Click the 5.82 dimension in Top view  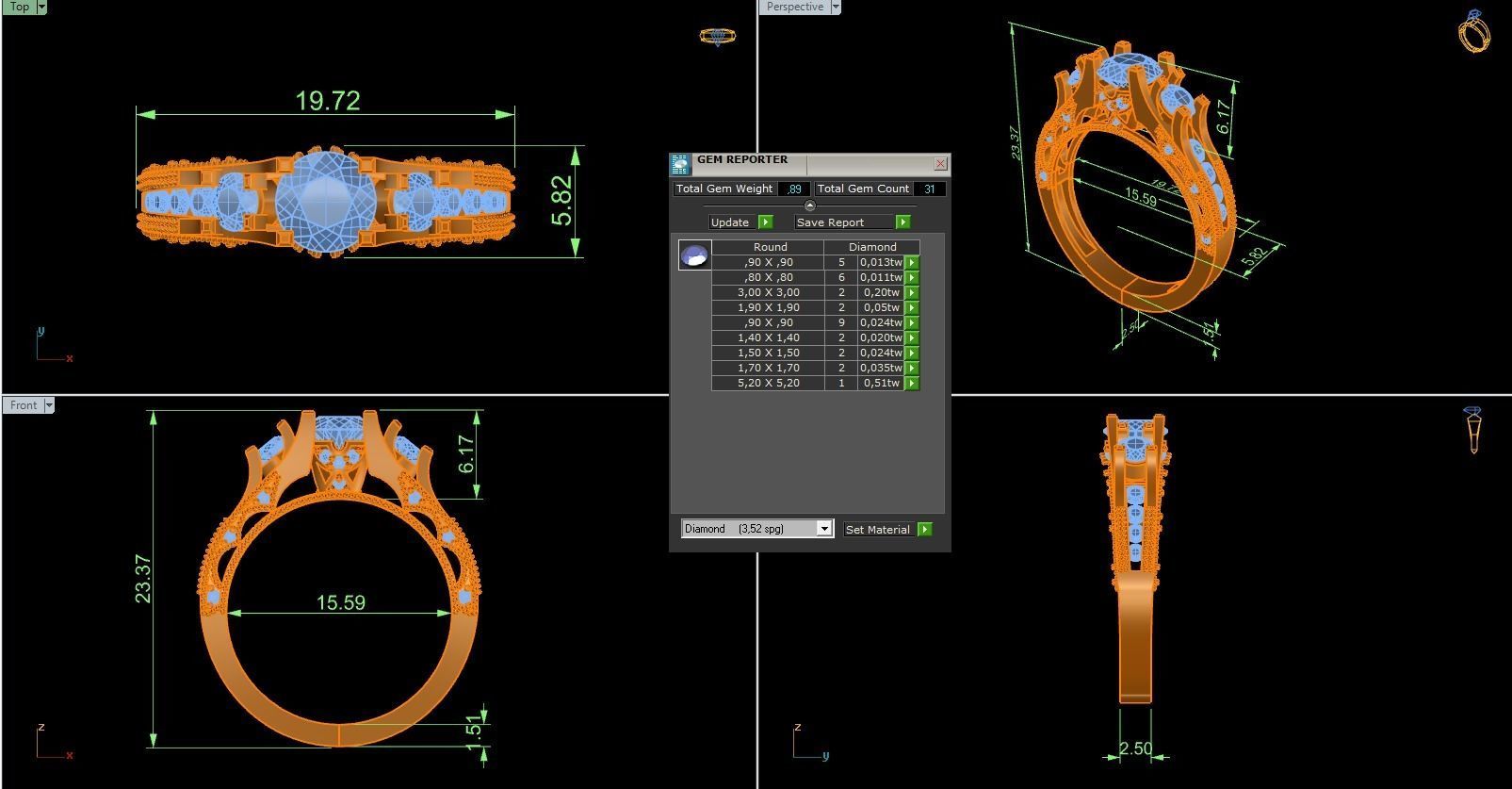tap(561, 201)
